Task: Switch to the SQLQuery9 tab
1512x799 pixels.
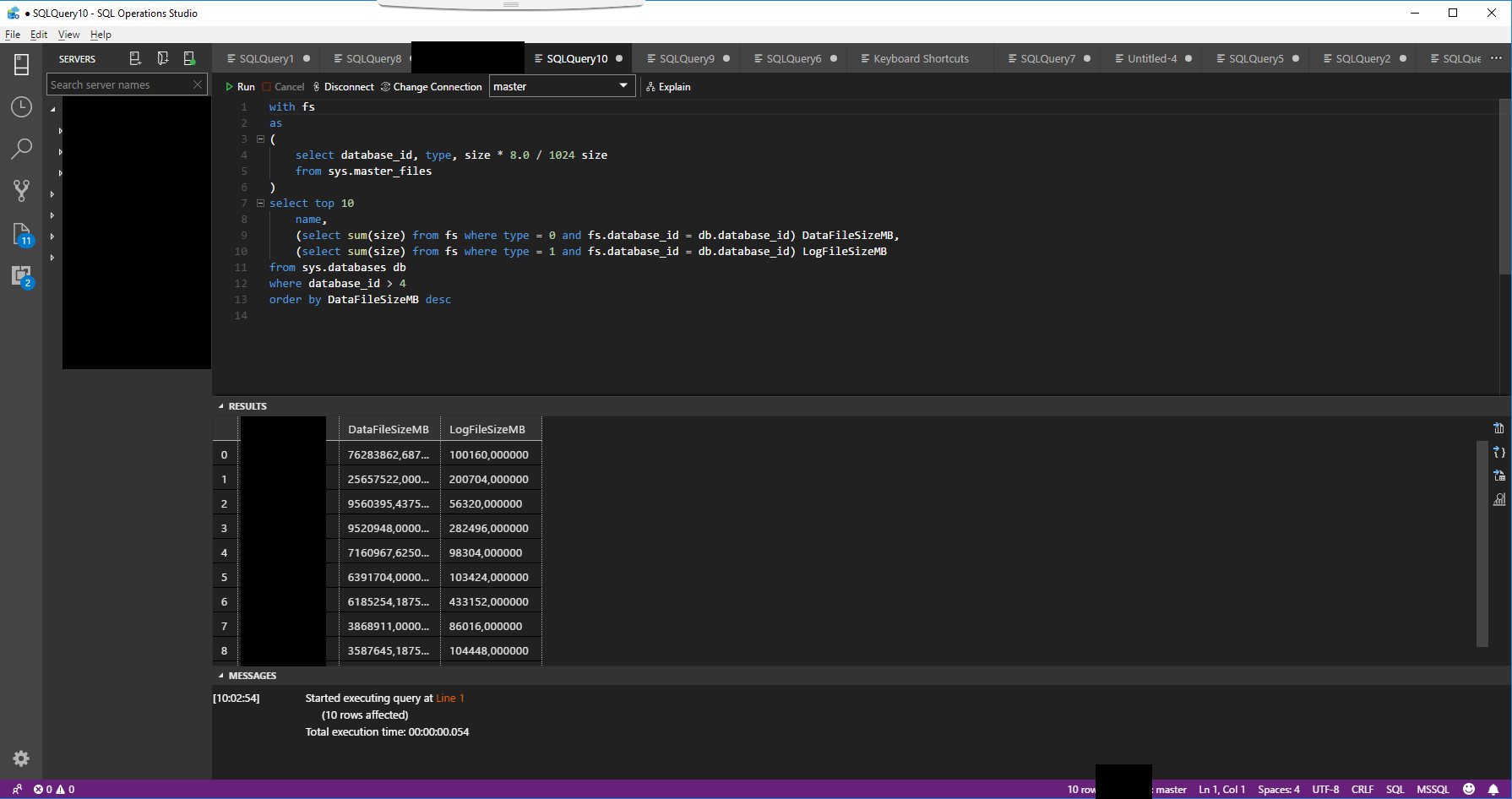Action: click(686, 57)
